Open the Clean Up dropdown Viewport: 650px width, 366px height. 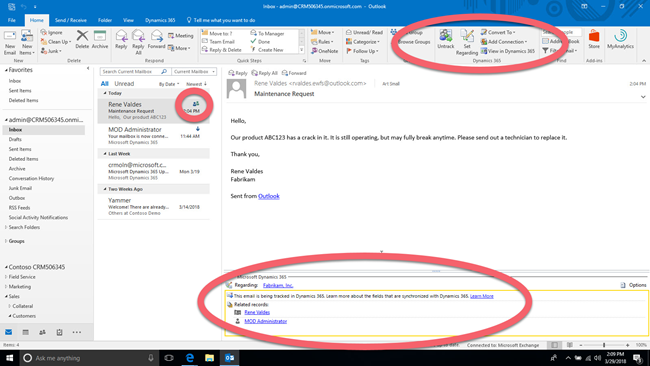(x=56, y=42)
